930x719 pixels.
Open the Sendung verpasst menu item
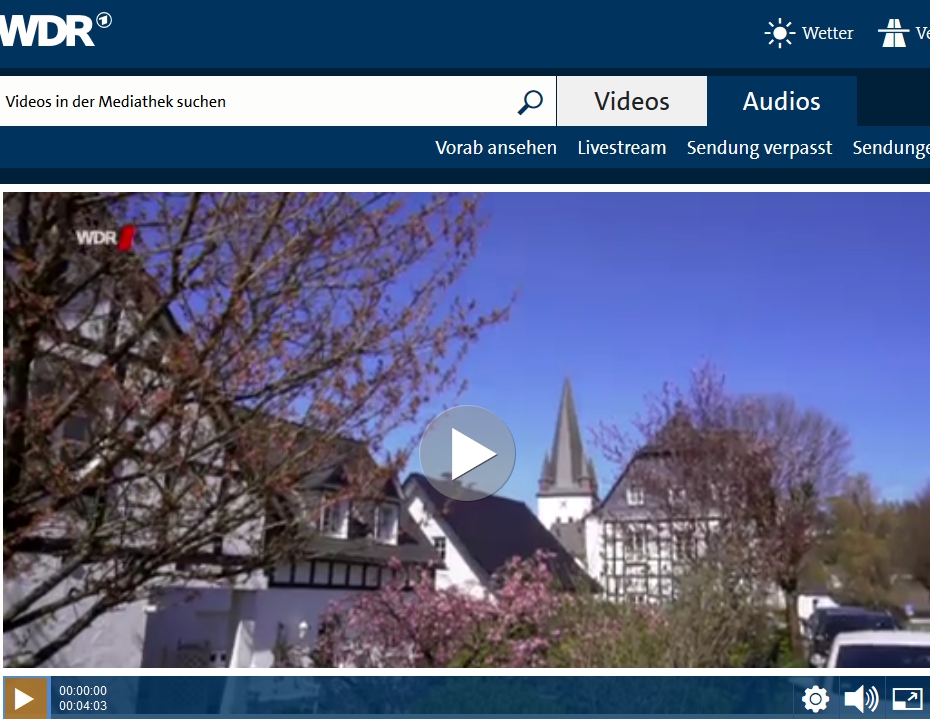(x=759, y=148)
